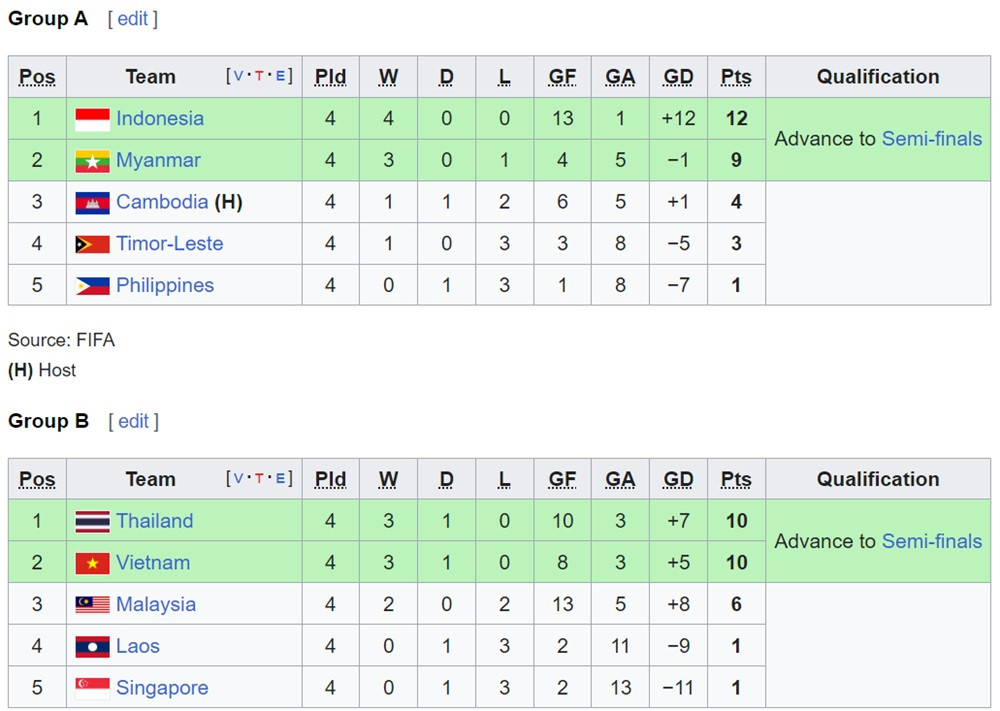Click the Indonesia flag icon
The height and width of the screenshot is (711, 1000).
click(x=92, y=119)
